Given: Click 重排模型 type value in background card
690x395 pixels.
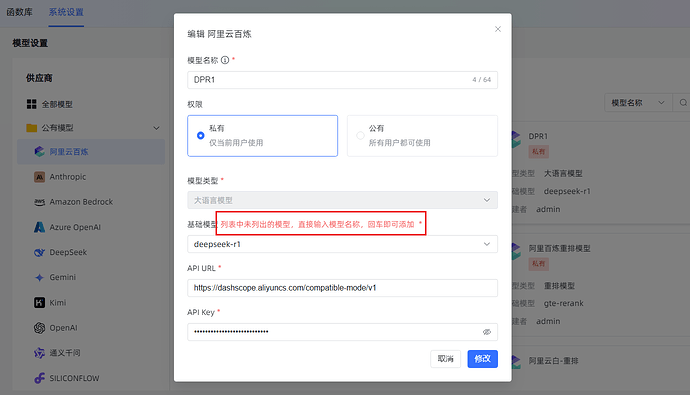Looking at the screenshot, I should [559, 286].
